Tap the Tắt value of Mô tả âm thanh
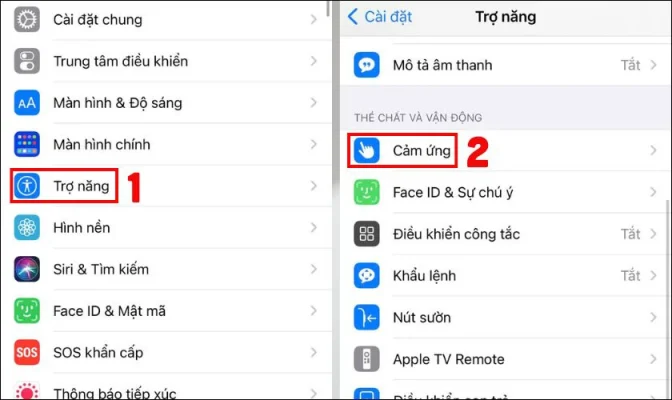This screenshot has height=400, width=672. coord(630,65)
